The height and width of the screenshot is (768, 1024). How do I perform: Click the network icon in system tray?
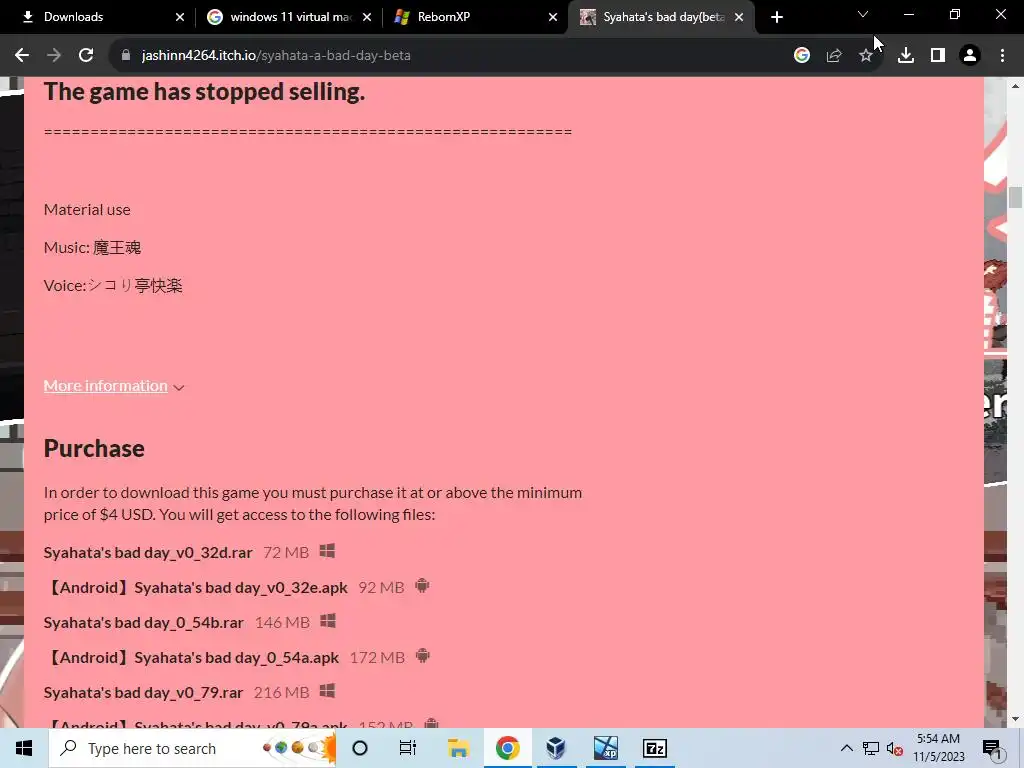pos(871,748)
